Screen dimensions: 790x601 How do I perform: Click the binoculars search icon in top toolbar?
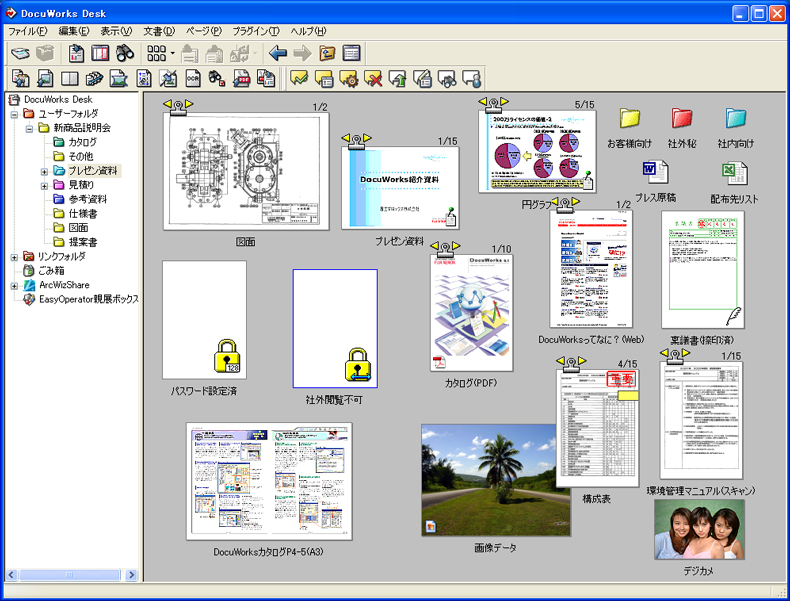pos(124,53)
